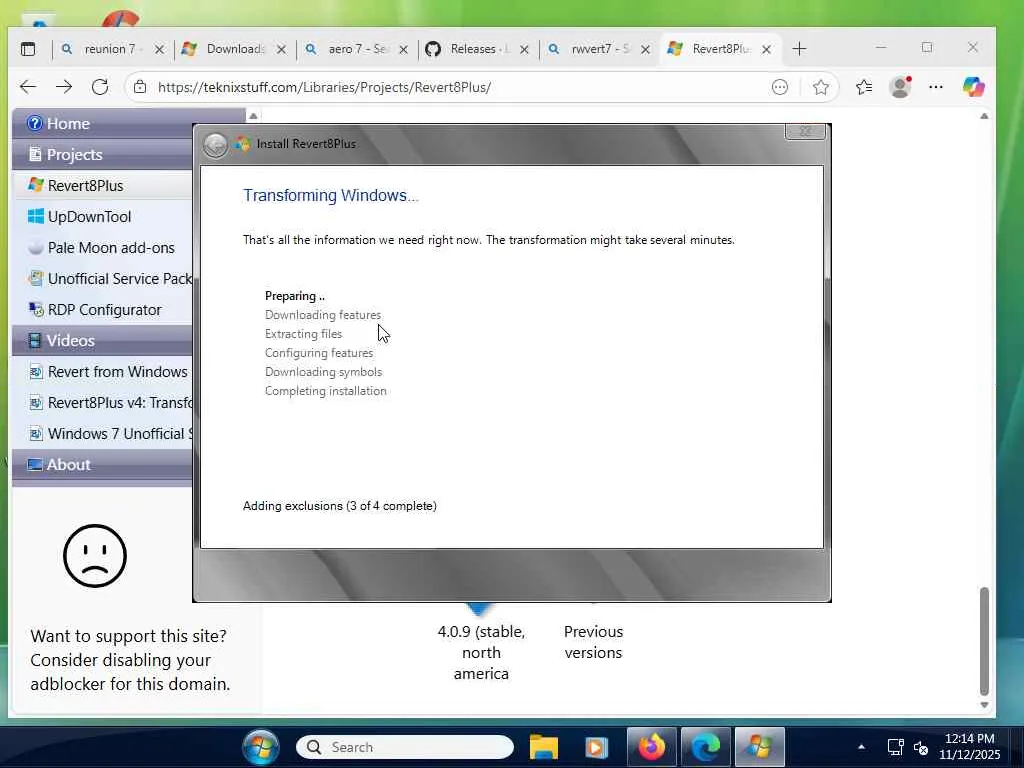1024x768 pixels.
Task: Open the Videos sidebar section
Action: point(103,341)
